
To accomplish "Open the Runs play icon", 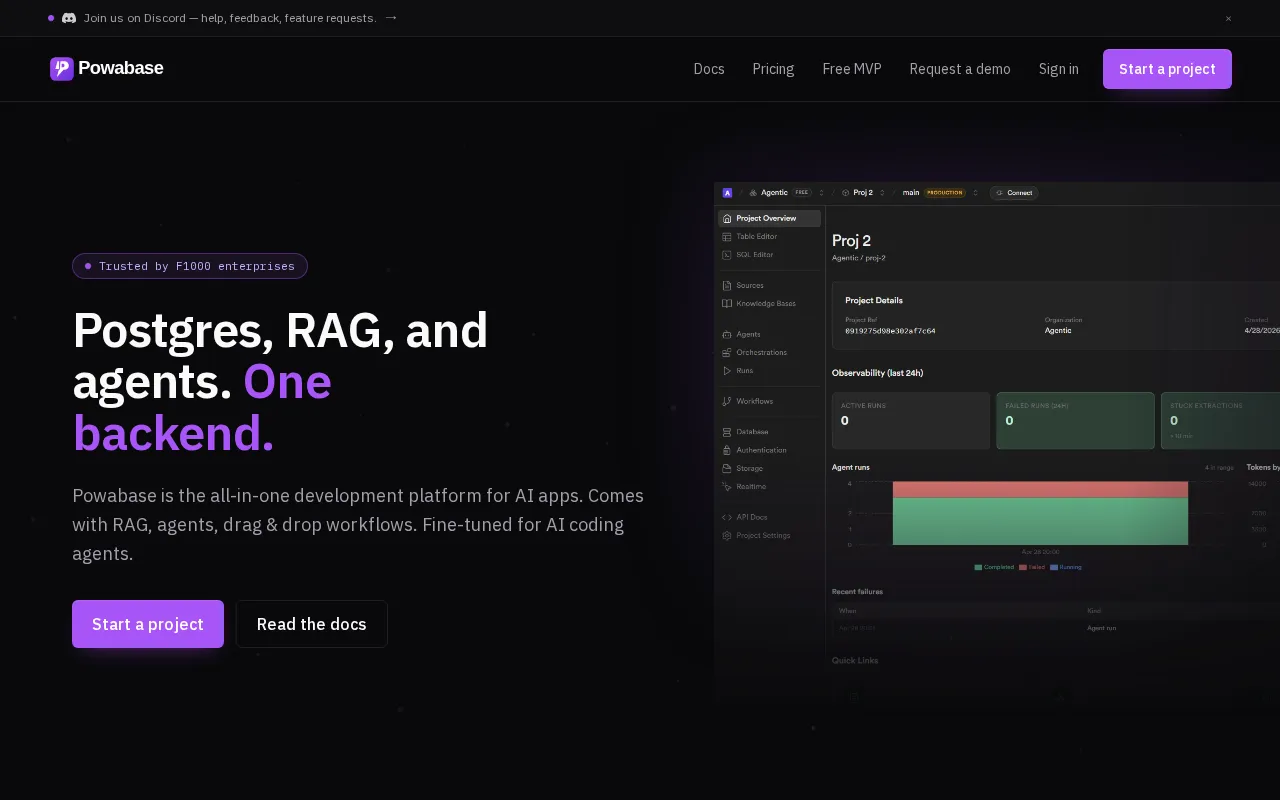I will [727, 370].
